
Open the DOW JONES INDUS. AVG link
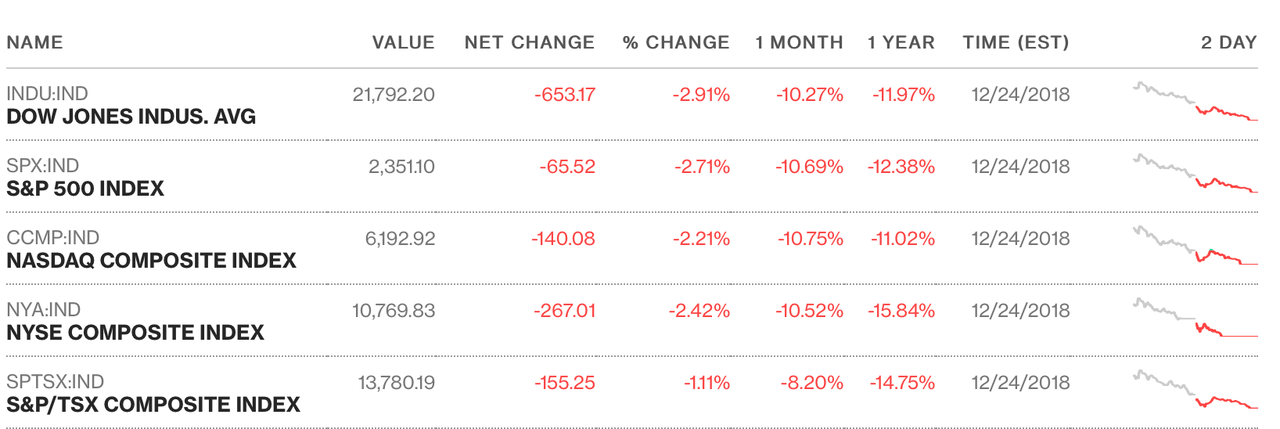click(x=131, y=117)
